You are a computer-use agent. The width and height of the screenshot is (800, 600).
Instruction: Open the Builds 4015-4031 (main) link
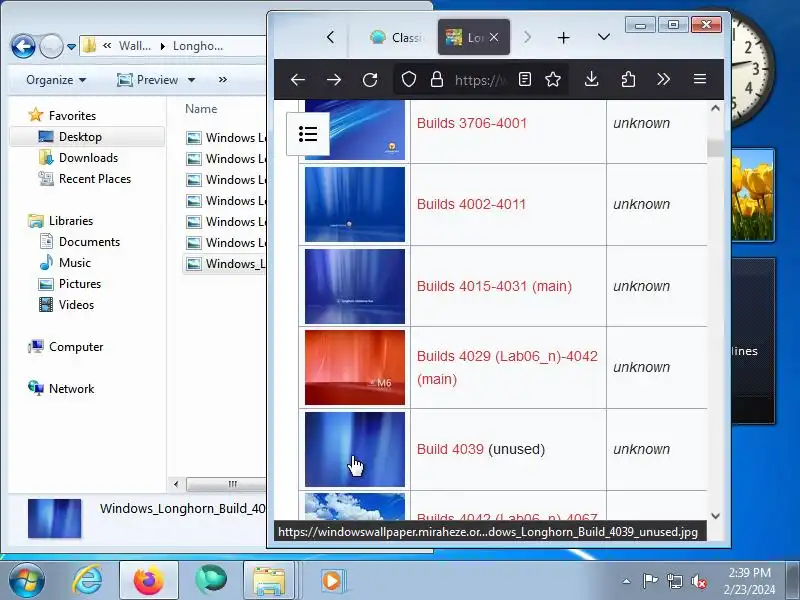(x=494, y=286)
